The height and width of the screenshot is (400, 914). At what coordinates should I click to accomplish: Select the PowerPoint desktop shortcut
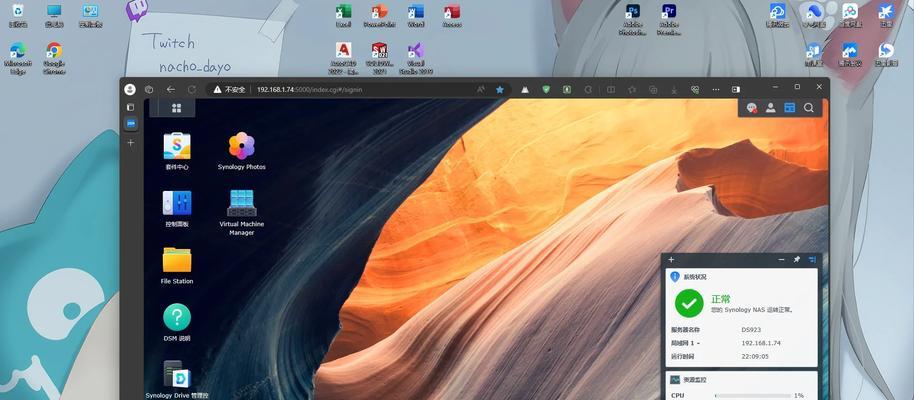point(379,16)
